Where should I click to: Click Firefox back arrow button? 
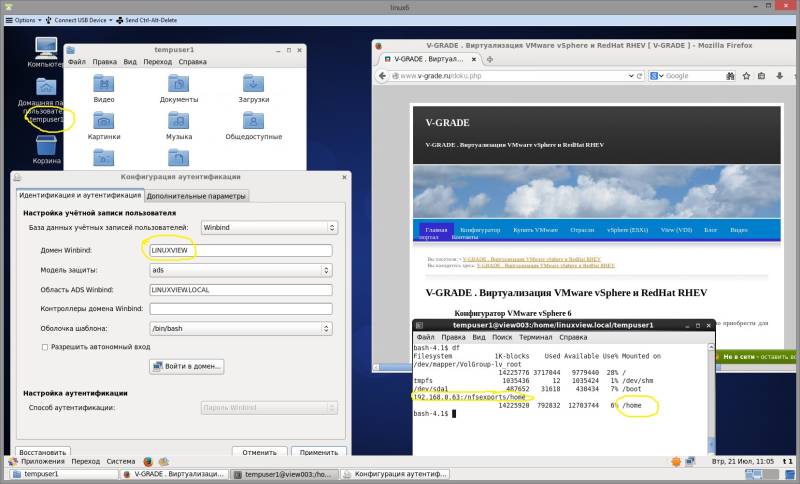coord(382,75)
